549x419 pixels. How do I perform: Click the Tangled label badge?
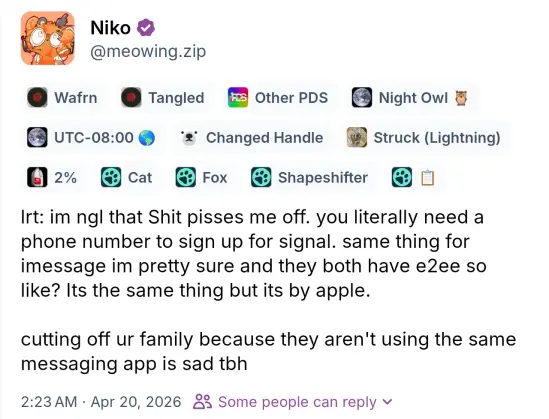pos(163,98)
